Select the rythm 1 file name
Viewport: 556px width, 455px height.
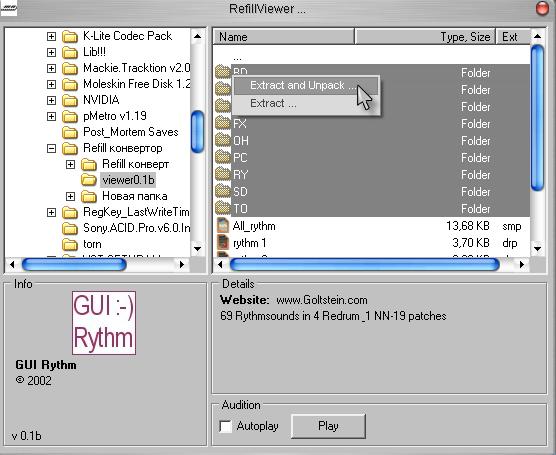pyautogui.click(x=250, y=243)
